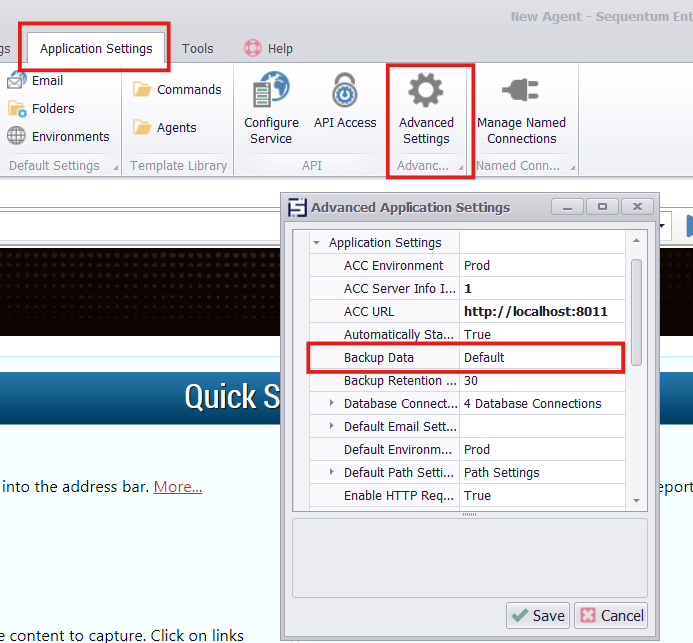Open the Folders default settings
The width and height of the screenshot is (693, 643).
(x=17, y=108)
